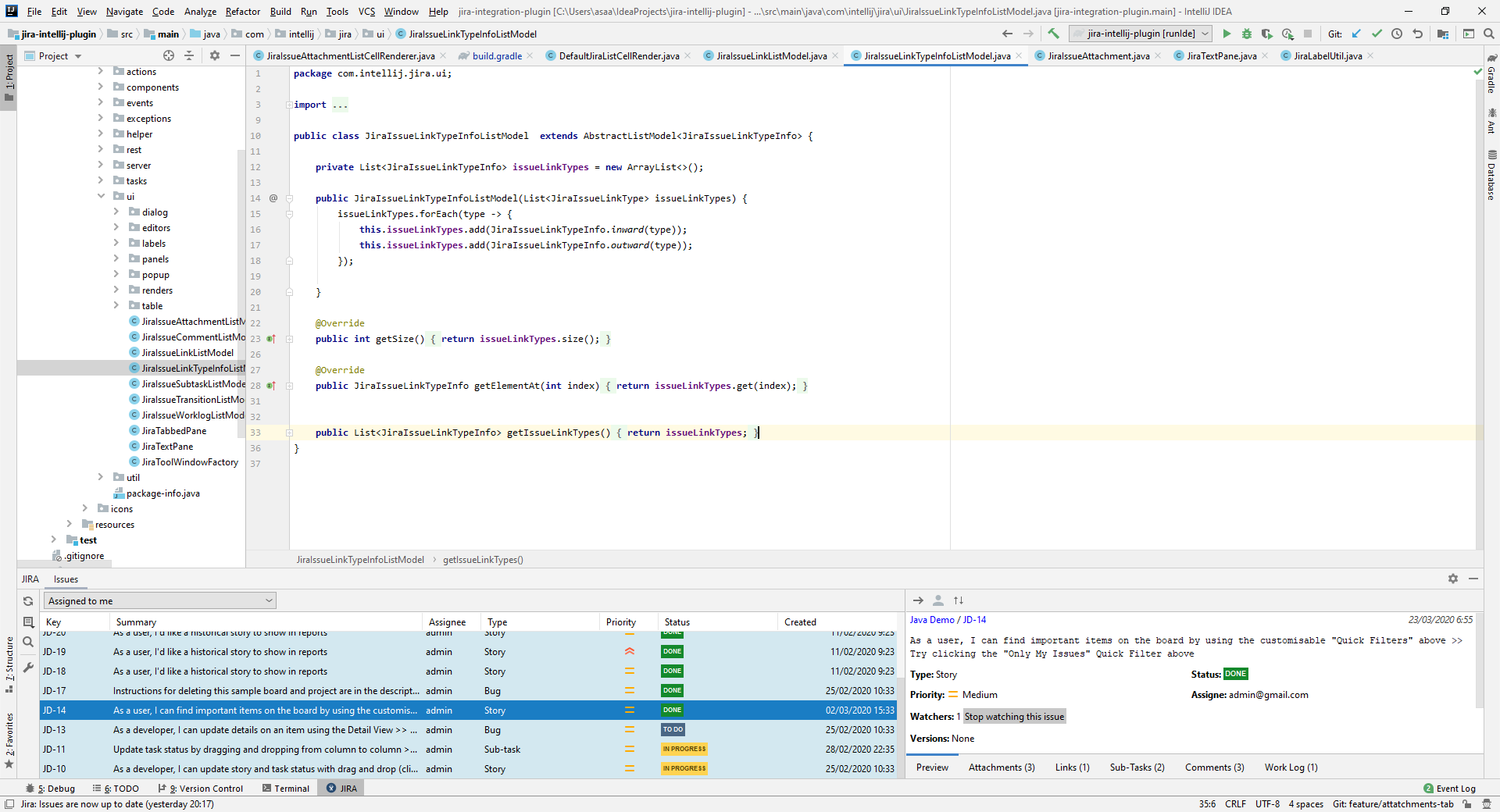The image size is (1500, 812).
Task: Expand the actions folder
Action: tap(100, 71)
